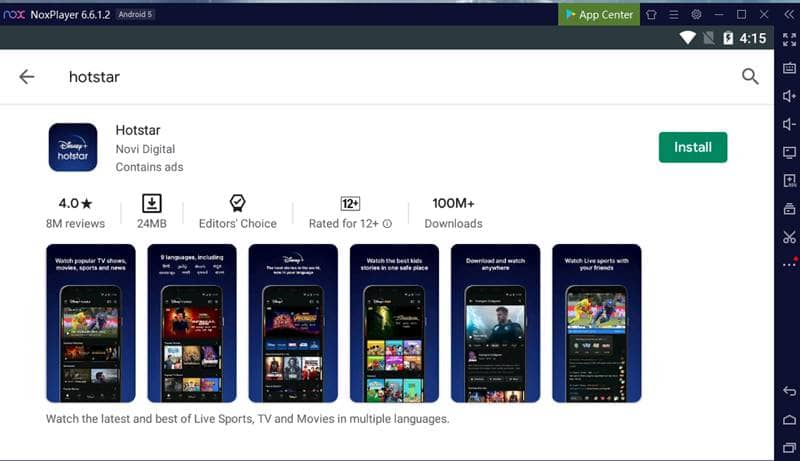Show more sidebar tools
Screen dimensions: 800x461
(x=789, y=264)
